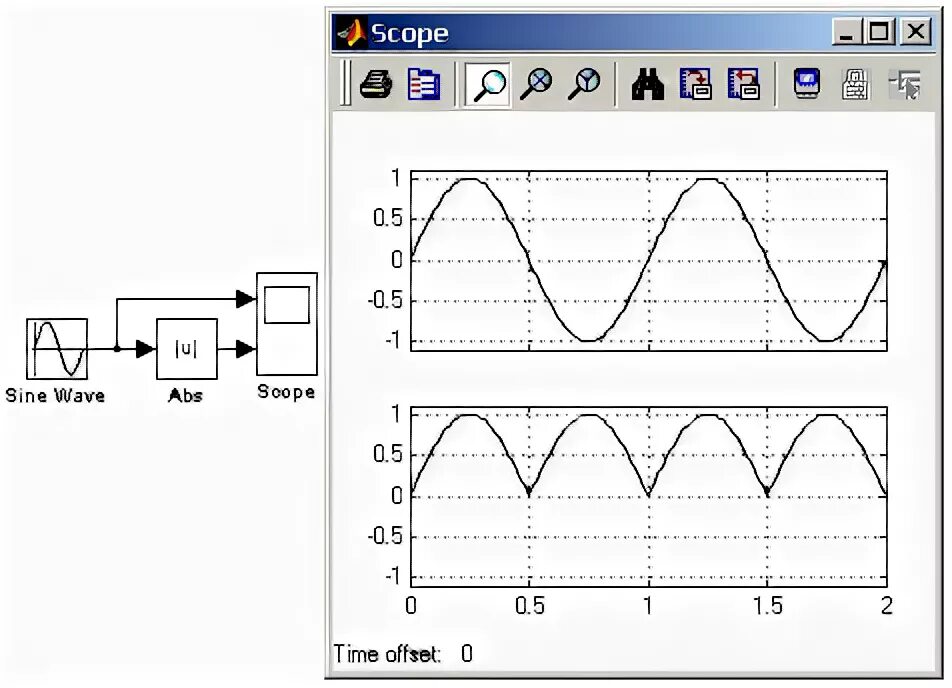Open the Abs block
Image resolution: width=952 pixels, height=688 pixels.
click(186, 348)
